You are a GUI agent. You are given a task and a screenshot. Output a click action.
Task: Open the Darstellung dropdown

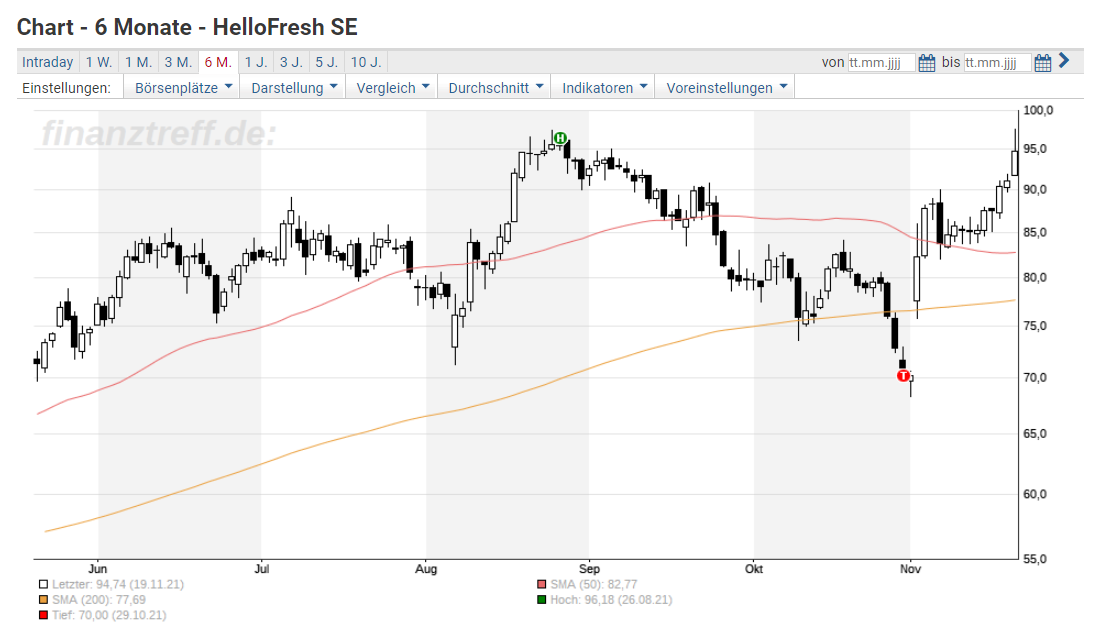[x=293, y=88]
